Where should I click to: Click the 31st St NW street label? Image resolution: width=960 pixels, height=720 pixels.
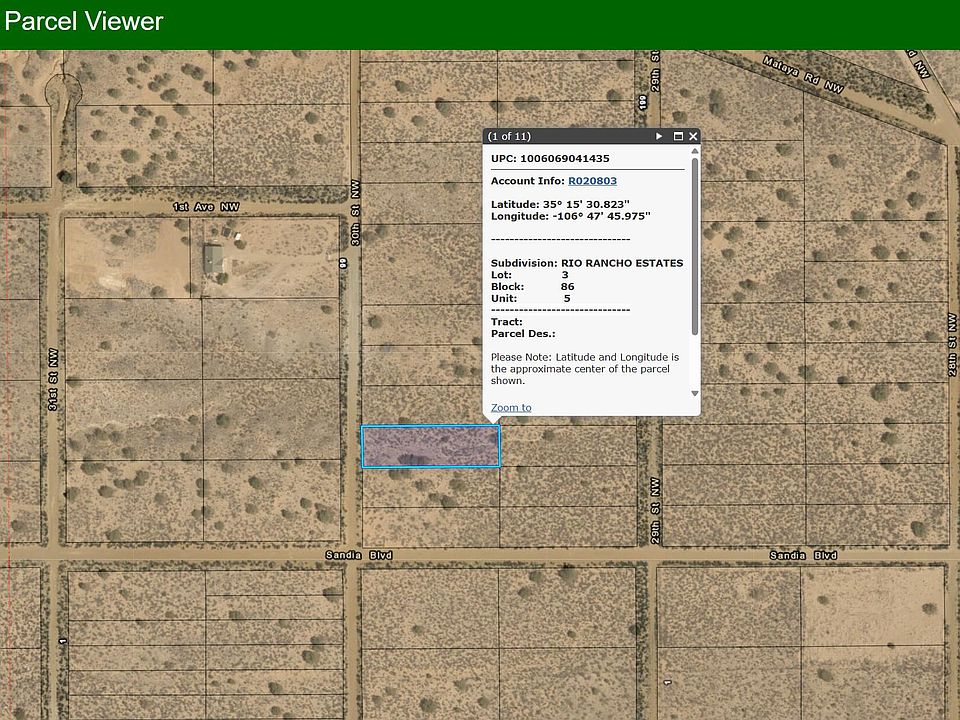tap(53, 380)
